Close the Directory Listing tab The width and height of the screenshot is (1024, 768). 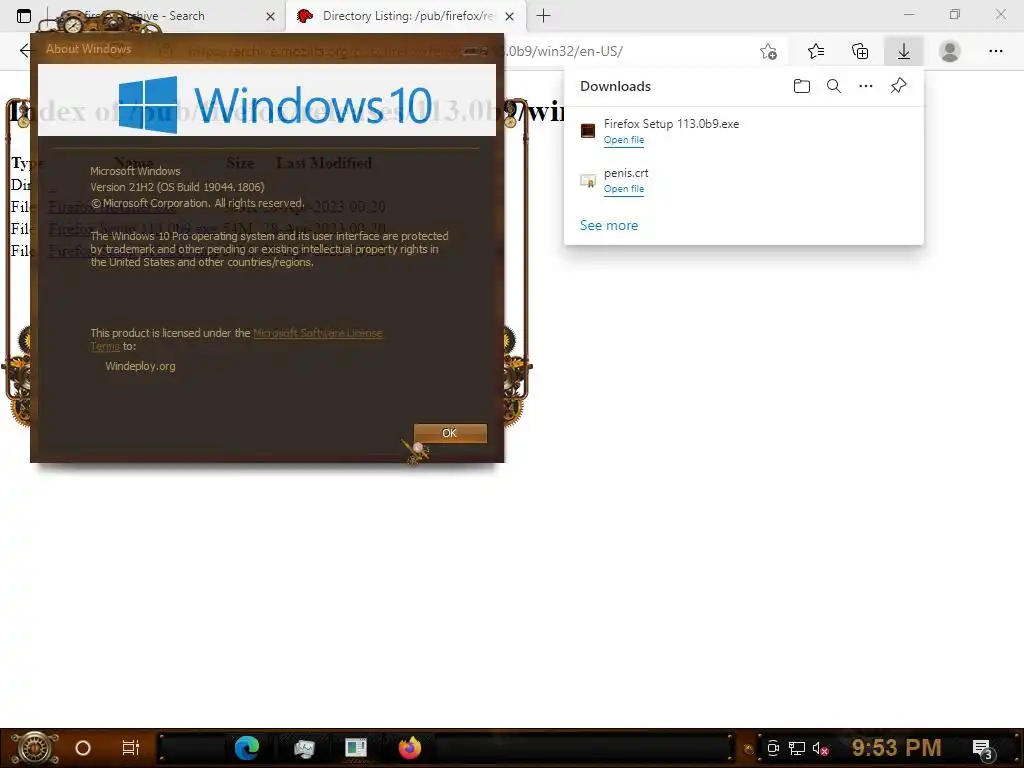509,16
